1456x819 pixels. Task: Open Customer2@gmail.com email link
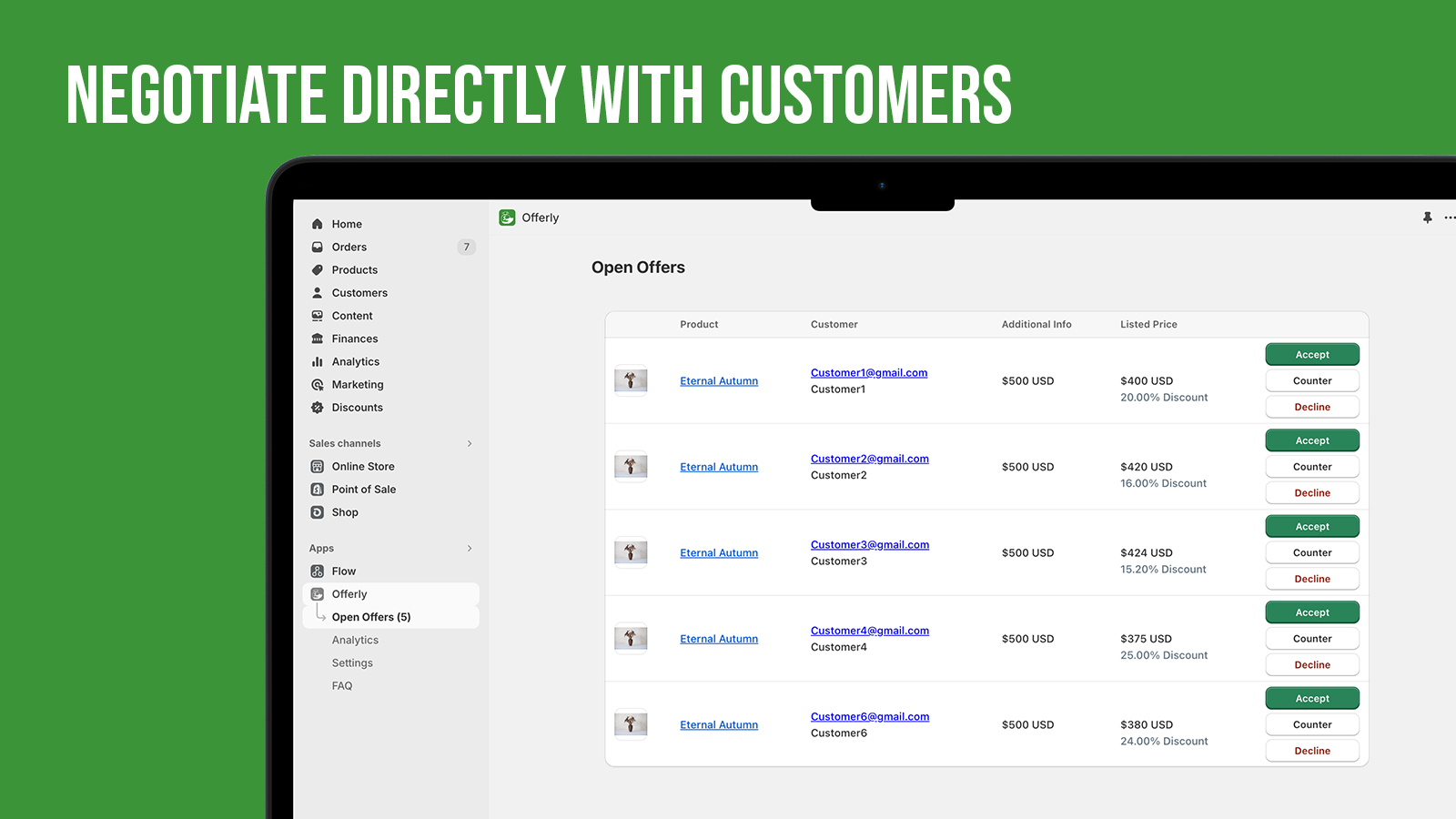pos(870,459)
